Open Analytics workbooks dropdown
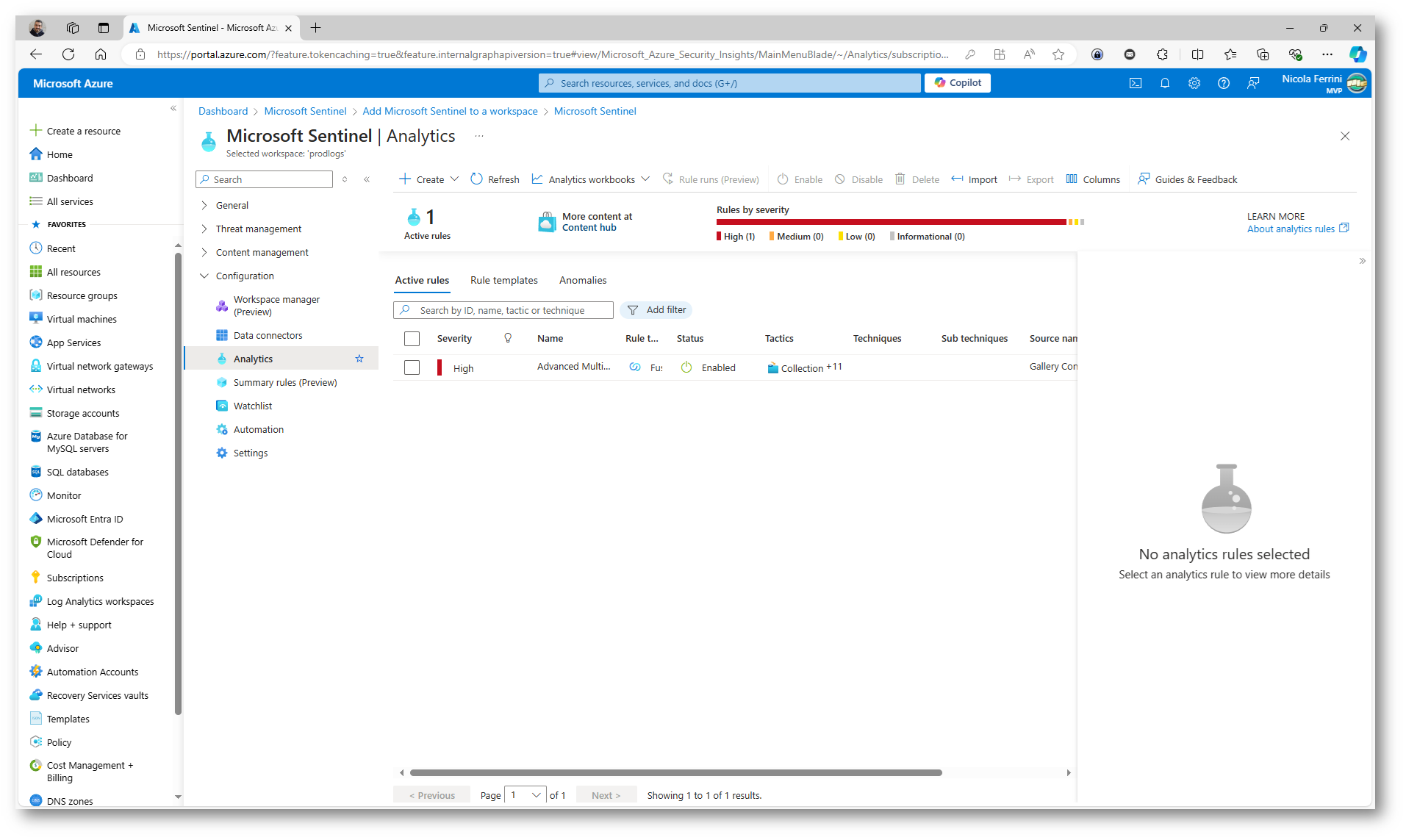1406x840 pixels. click(x=591, y=179)
